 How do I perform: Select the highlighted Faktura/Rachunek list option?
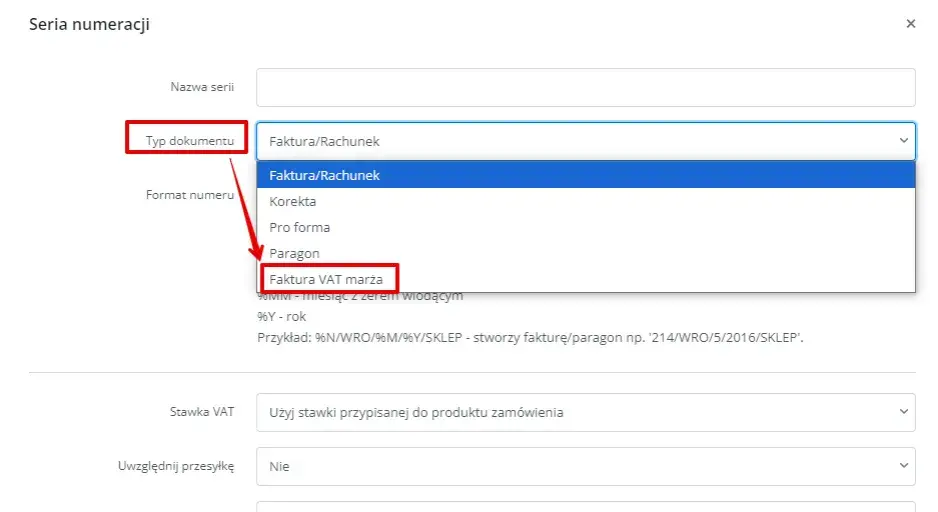pyautogui.click(x=586, y=175)
